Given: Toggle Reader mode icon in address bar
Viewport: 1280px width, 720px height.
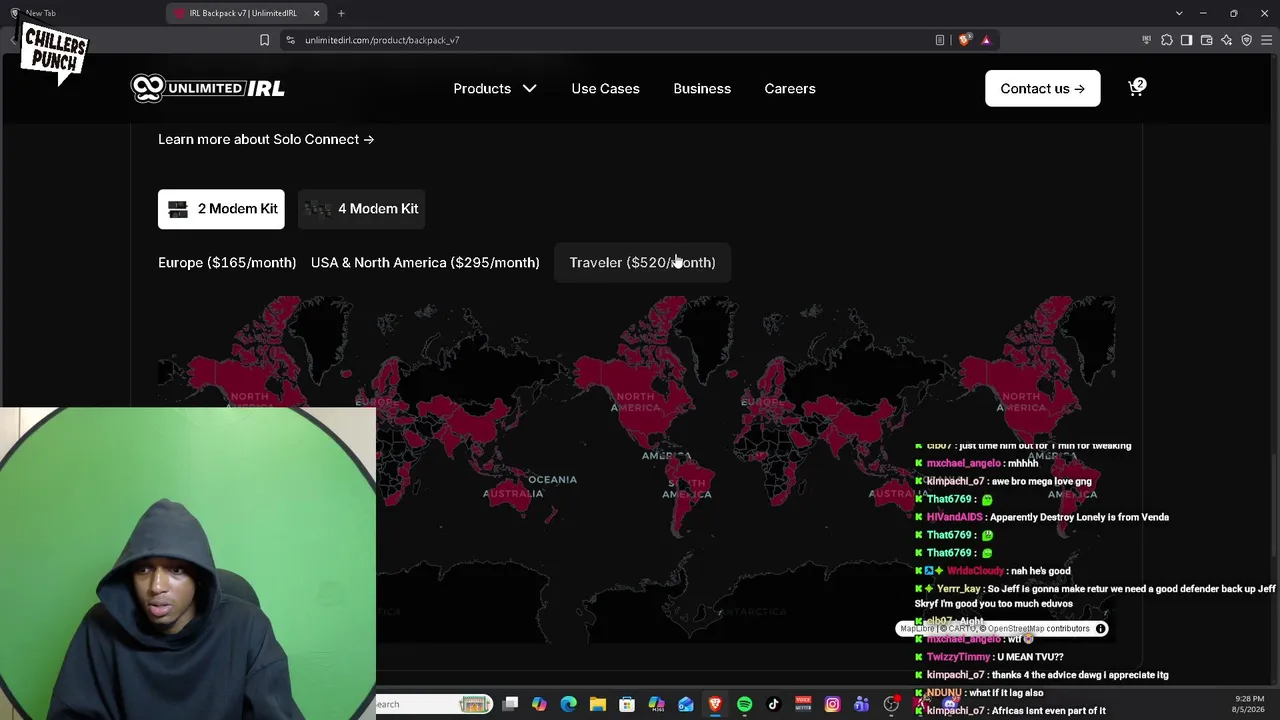Looking at the screenshot, I should (x=940, y=40).
